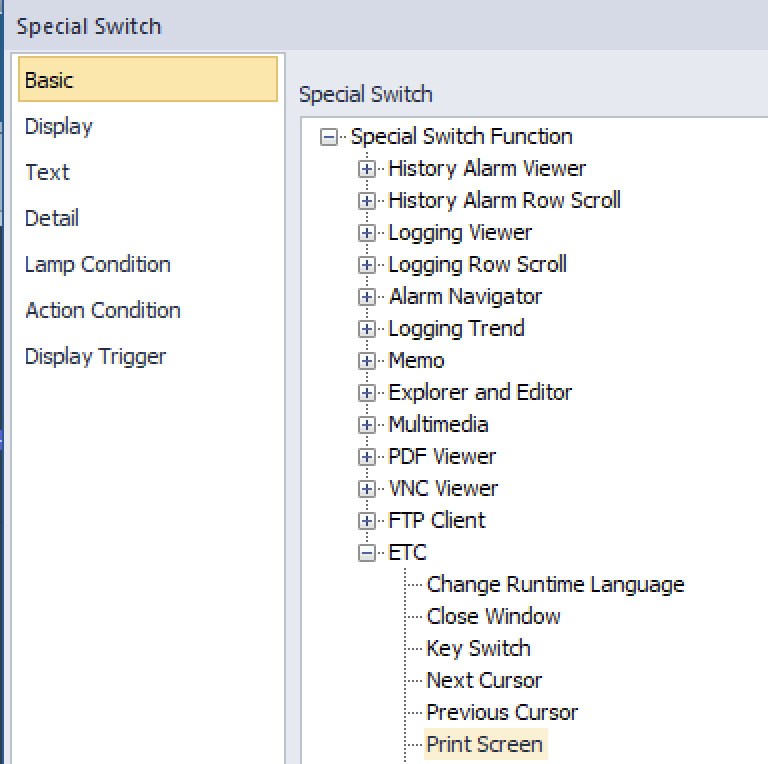
Task: Select the Print Screen function
Action: [485, 744]
